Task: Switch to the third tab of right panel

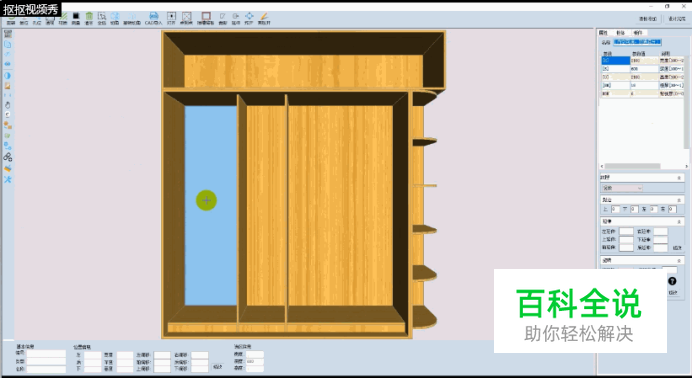Action: coord(638,33)
